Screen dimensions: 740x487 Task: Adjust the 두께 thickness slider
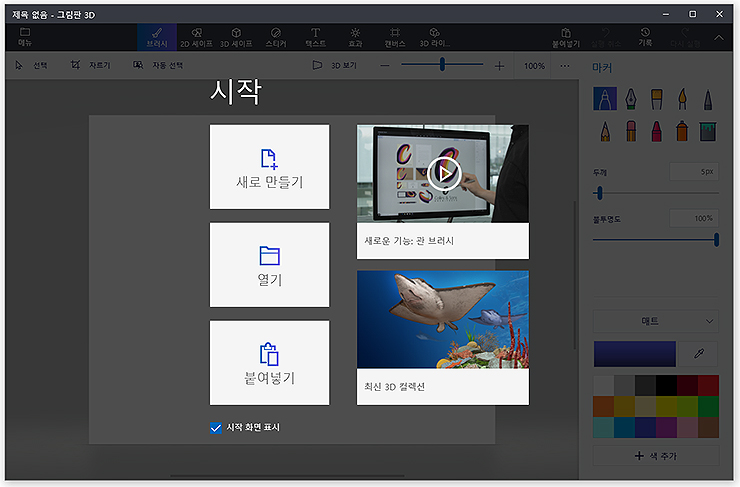(600, 193)
